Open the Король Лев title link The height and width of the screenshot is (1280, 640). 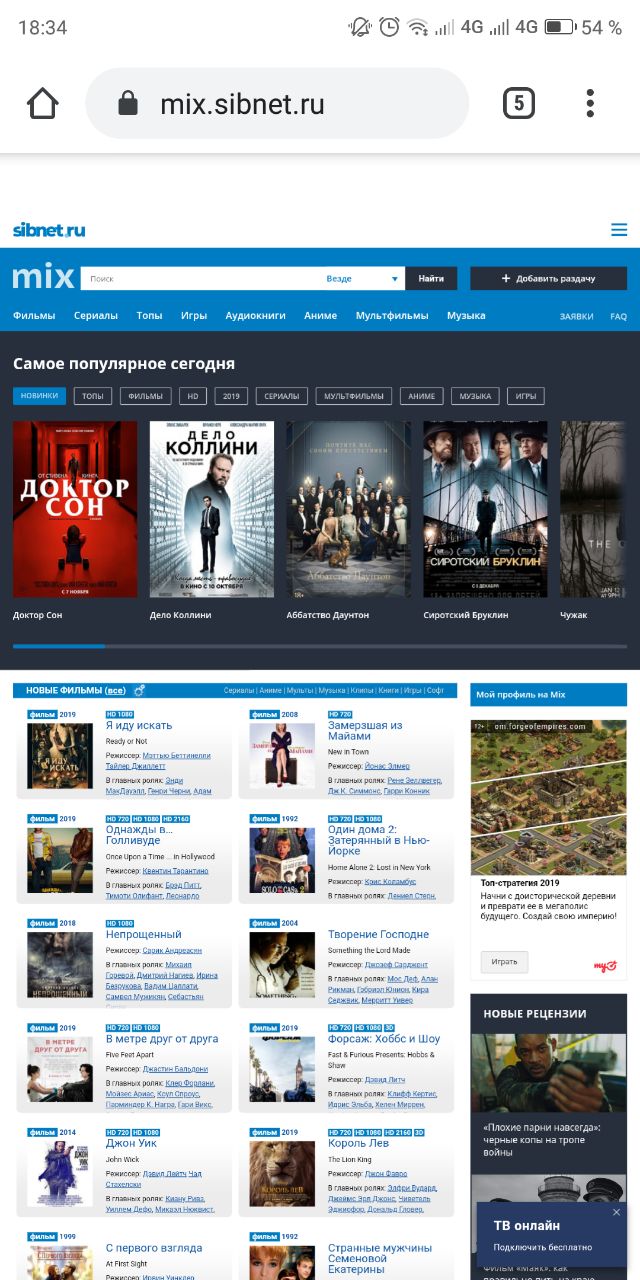pyautogui.click(x=360, y=1143)
